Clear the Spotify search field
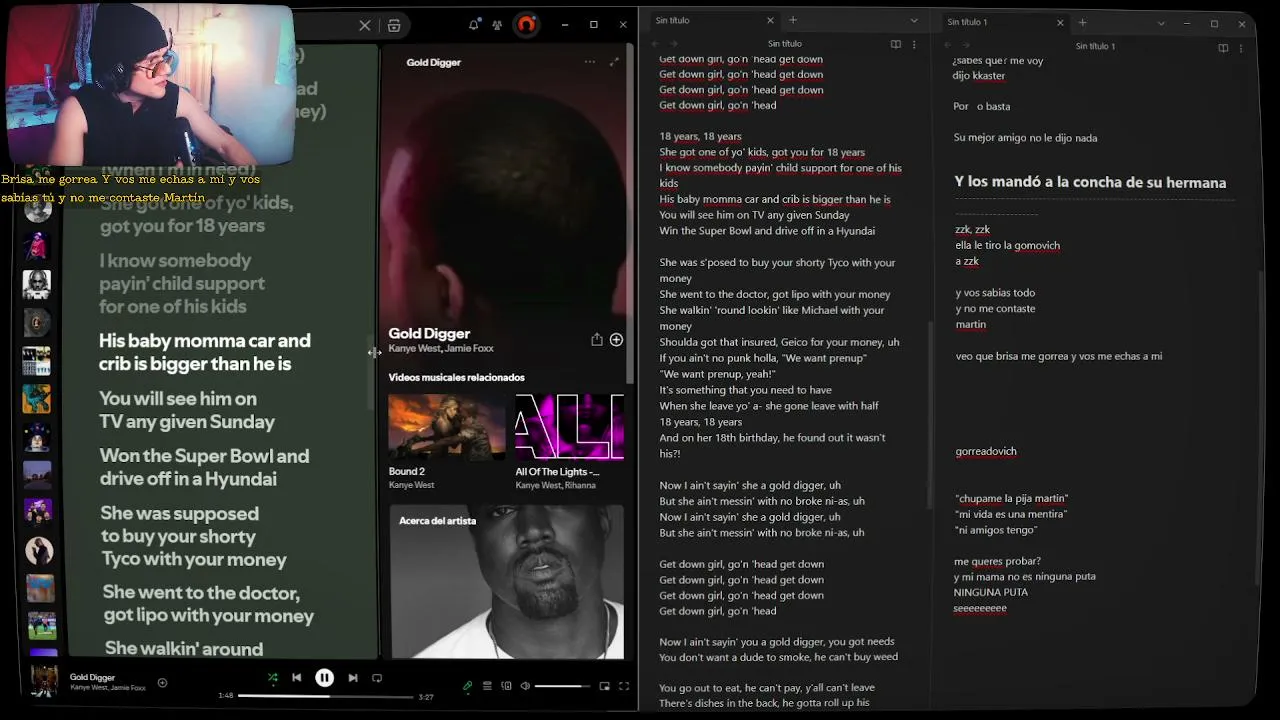This screenshot has height=720, width=1280. (365, 25)
